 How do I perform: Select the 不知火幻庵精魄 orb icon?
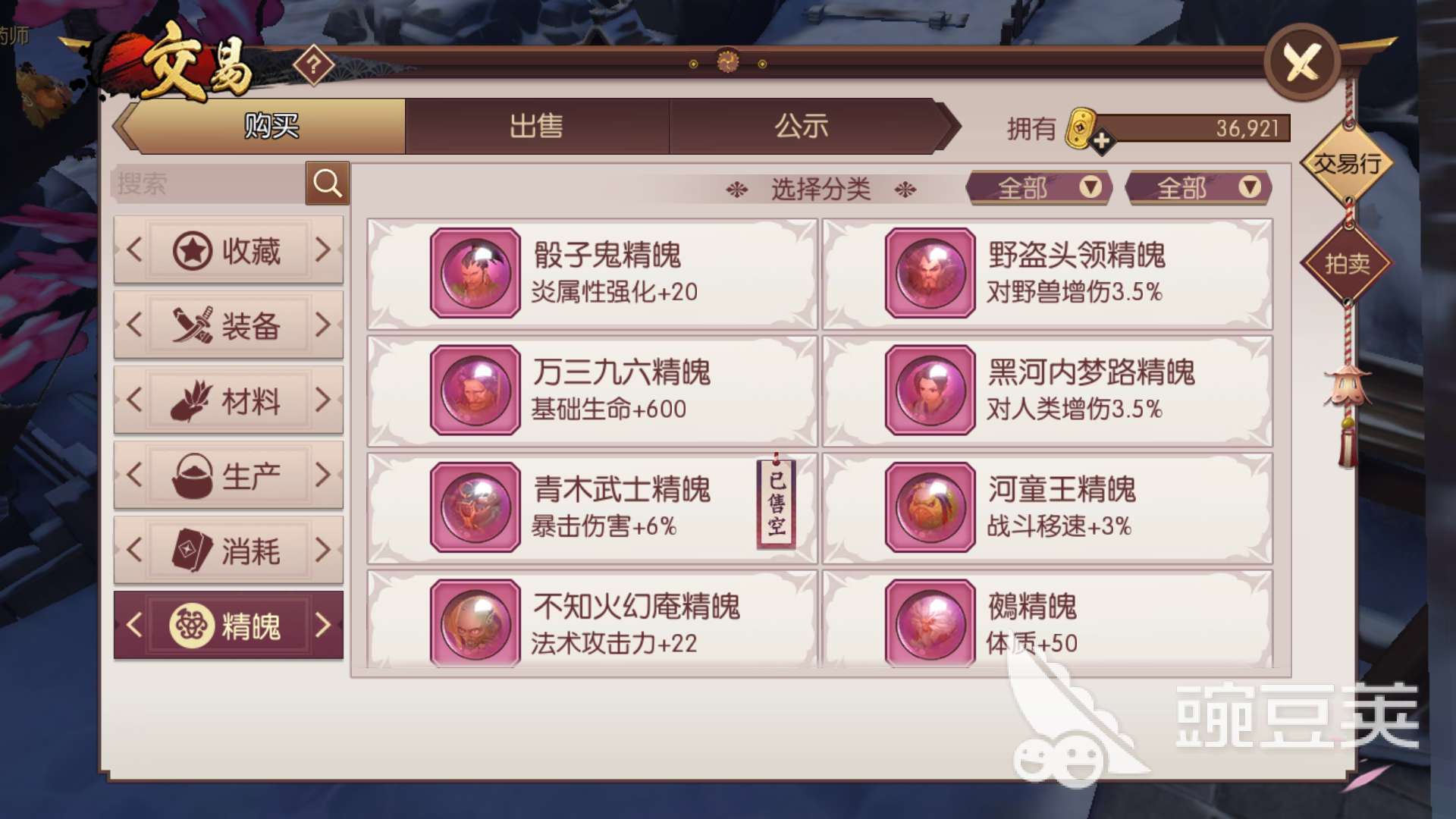[475, 623]
